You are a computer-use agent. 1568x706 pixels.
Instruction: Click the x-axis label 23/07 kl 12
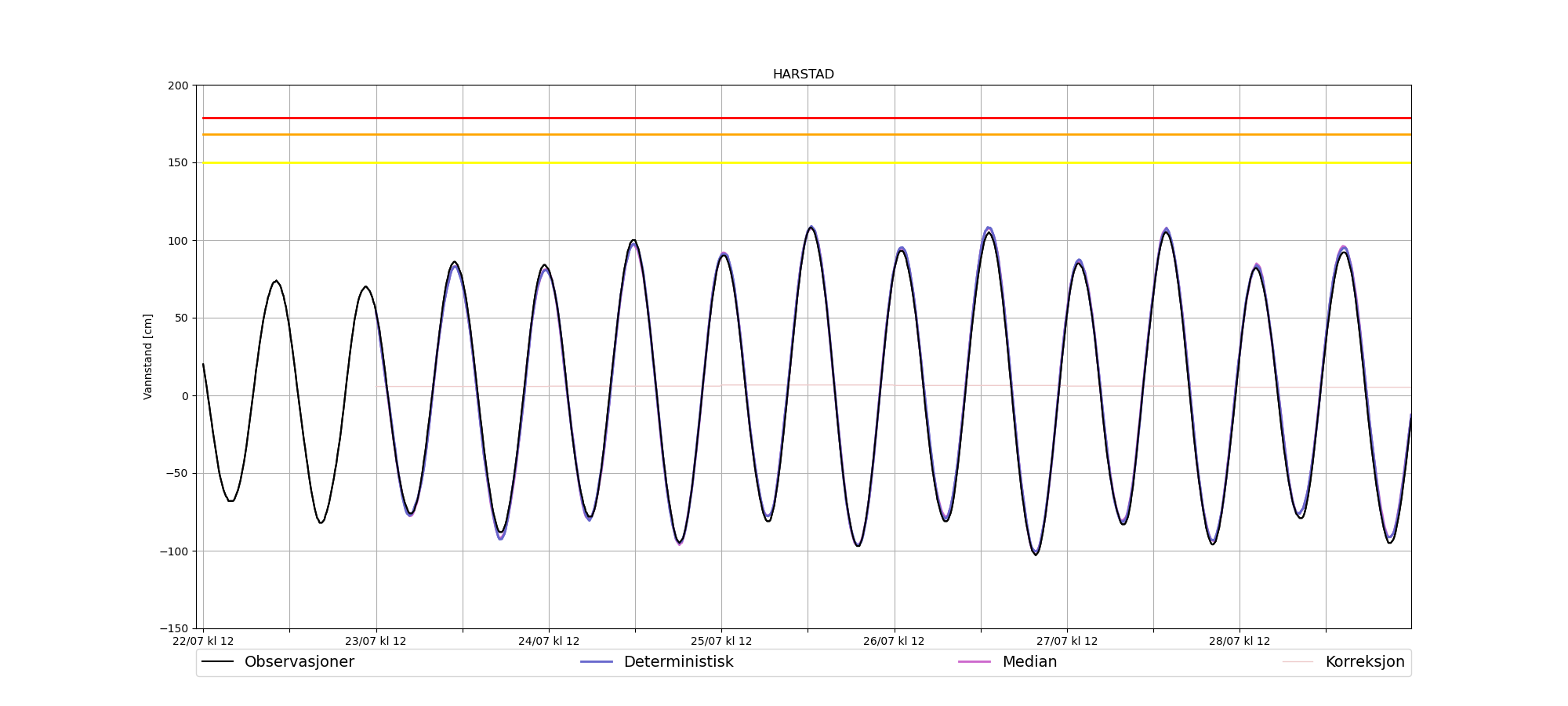point(376,642)
